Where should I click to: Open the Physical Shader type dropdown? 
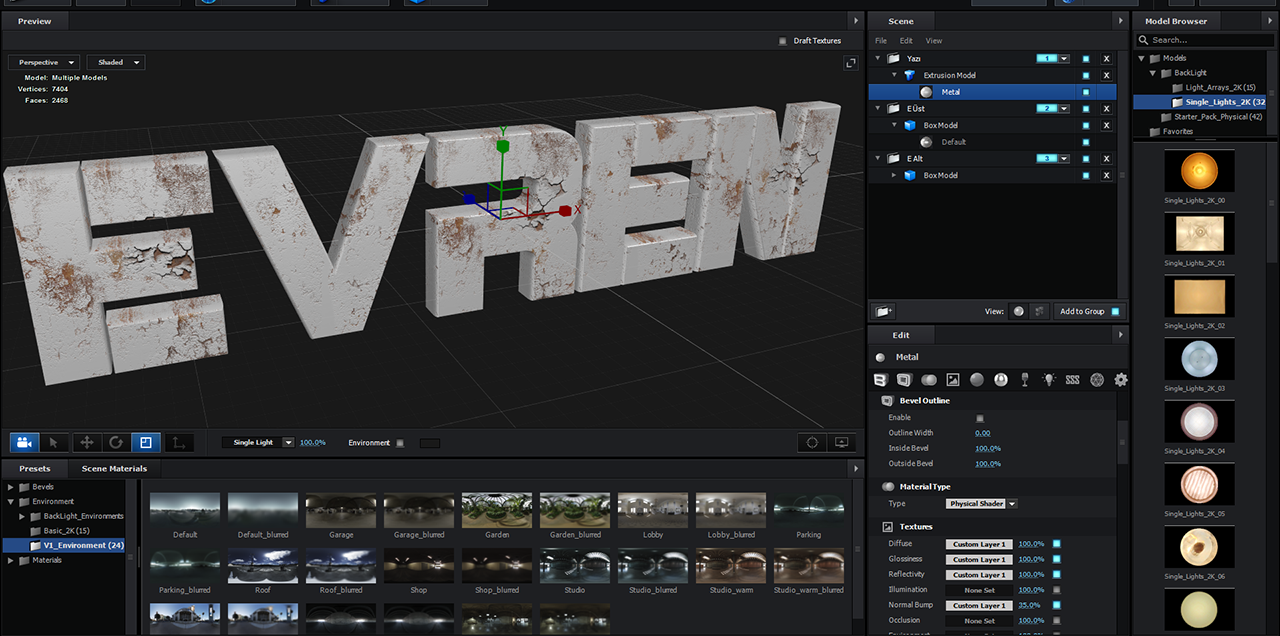tap(983, 504)
